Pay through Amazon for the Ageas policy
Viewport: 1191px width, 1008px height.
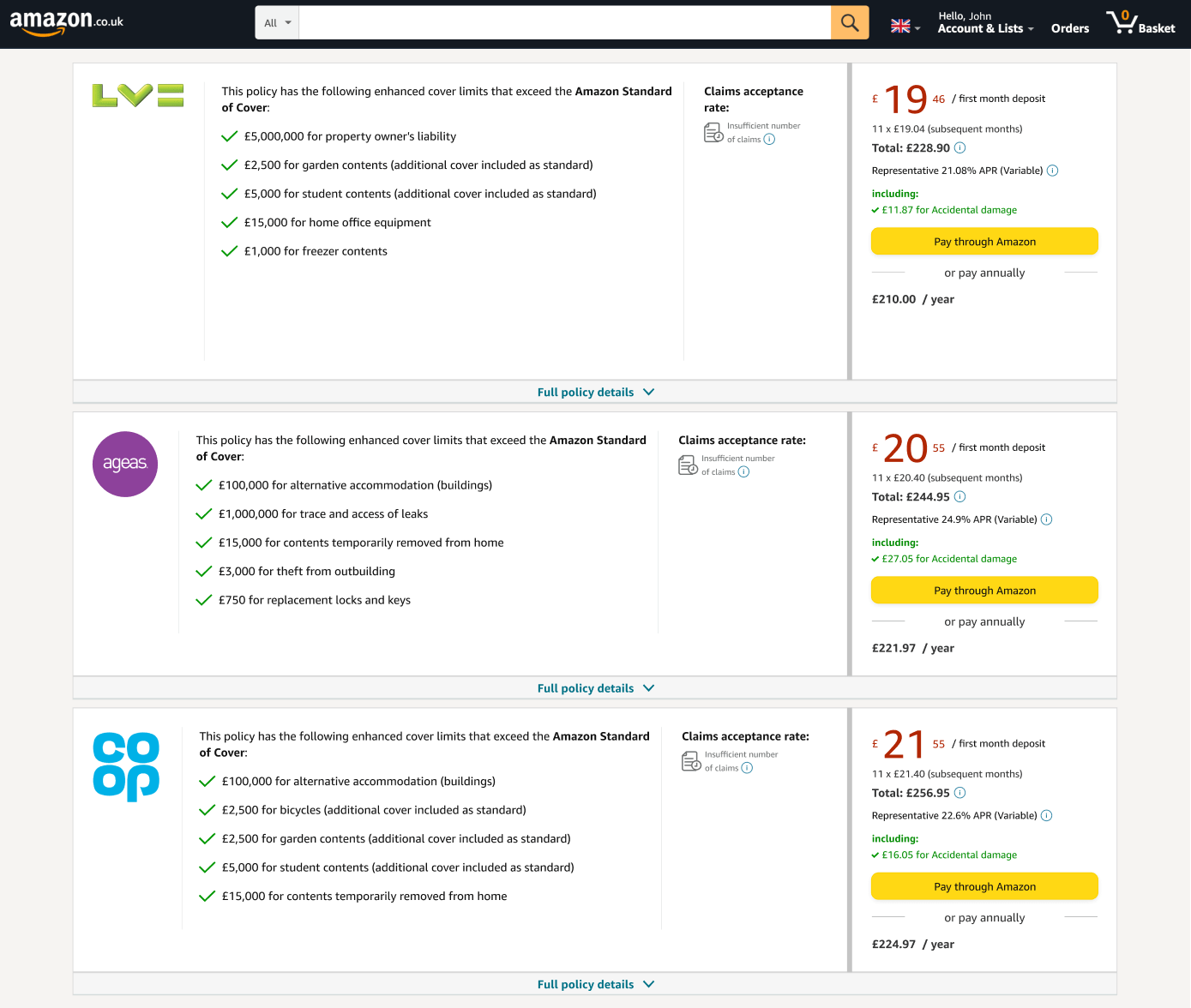[x=984, y=591]
